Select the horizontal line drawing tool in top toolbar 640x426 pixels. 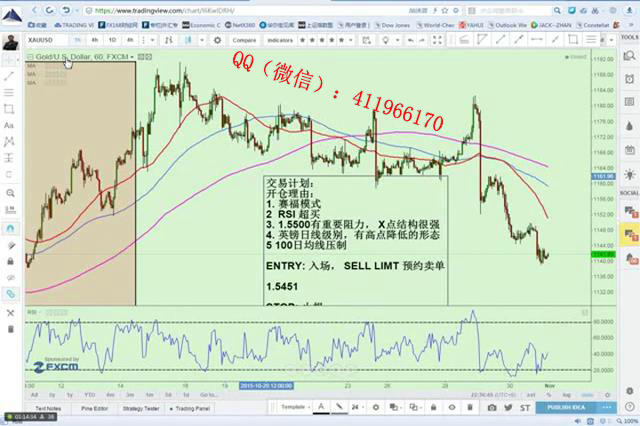[536, 40]
